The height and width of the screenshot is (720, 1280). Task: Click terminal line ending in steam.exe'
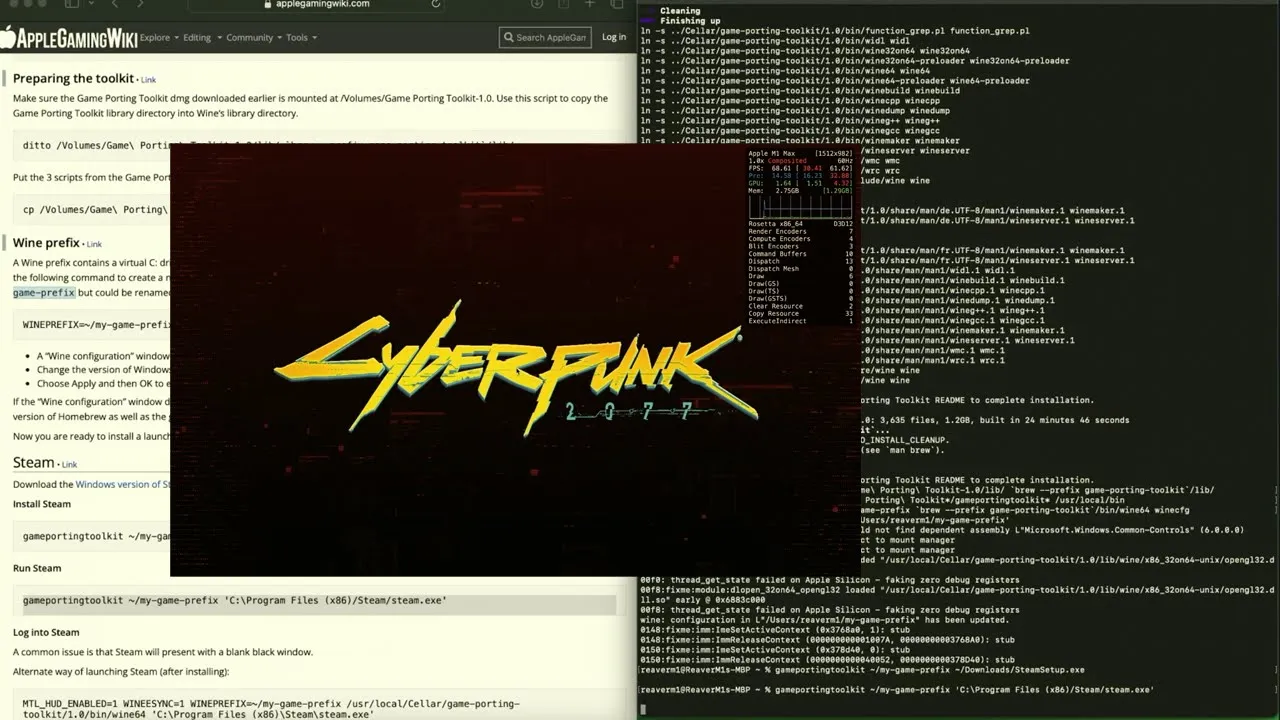point(897,690)
